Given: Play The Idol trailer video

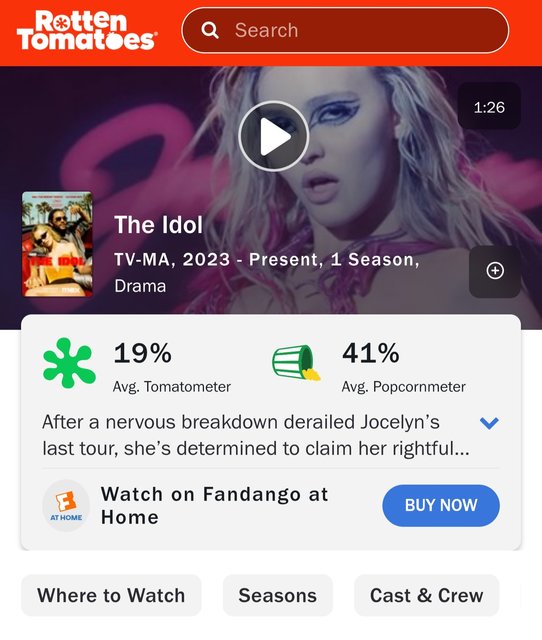Looking at the screenshot, I should [x=273, y=136].
